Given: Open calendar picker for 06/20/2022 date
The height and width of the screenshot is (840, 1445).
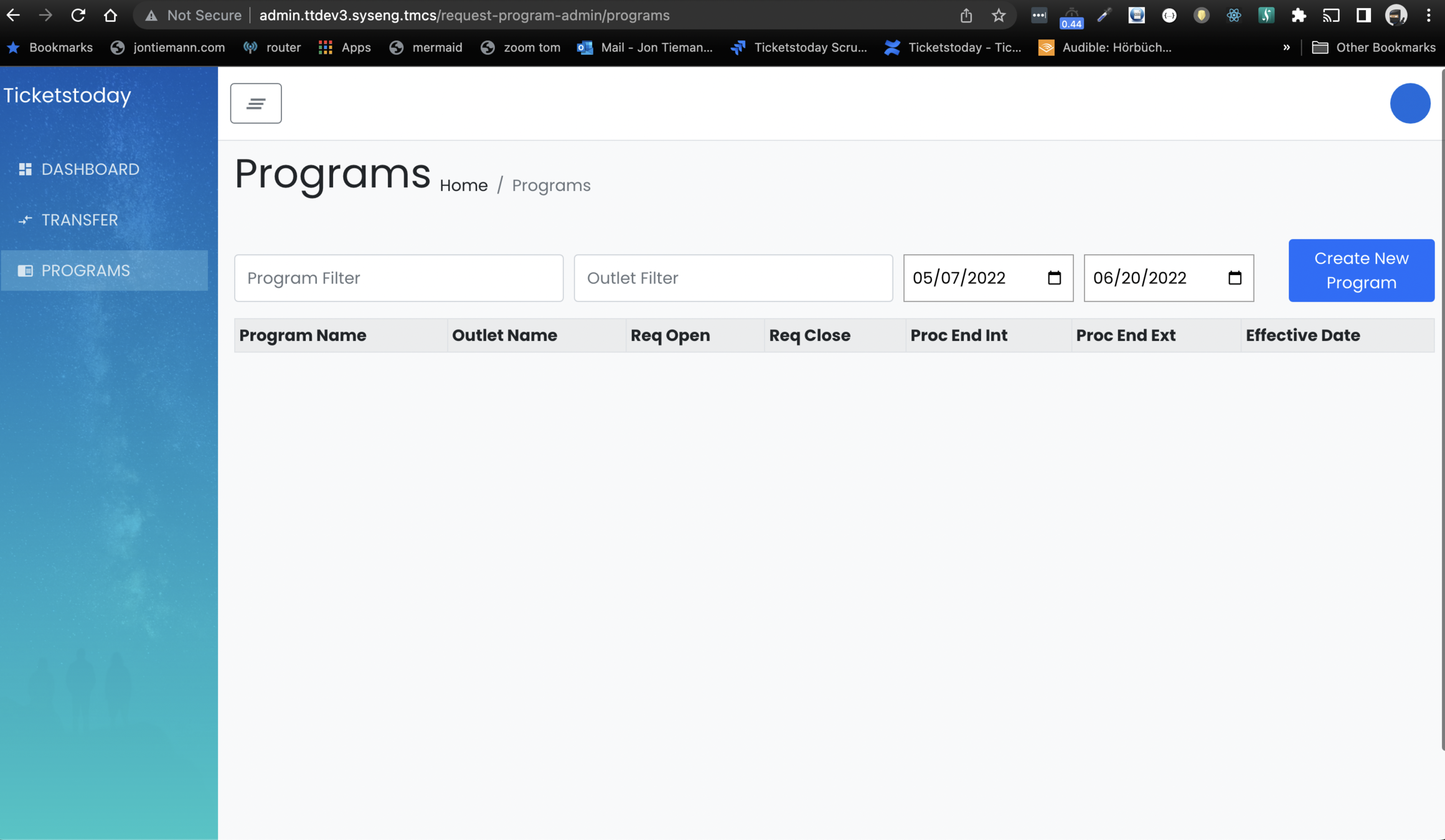Looking at the screenshot, I should [x=1234, y=278].
